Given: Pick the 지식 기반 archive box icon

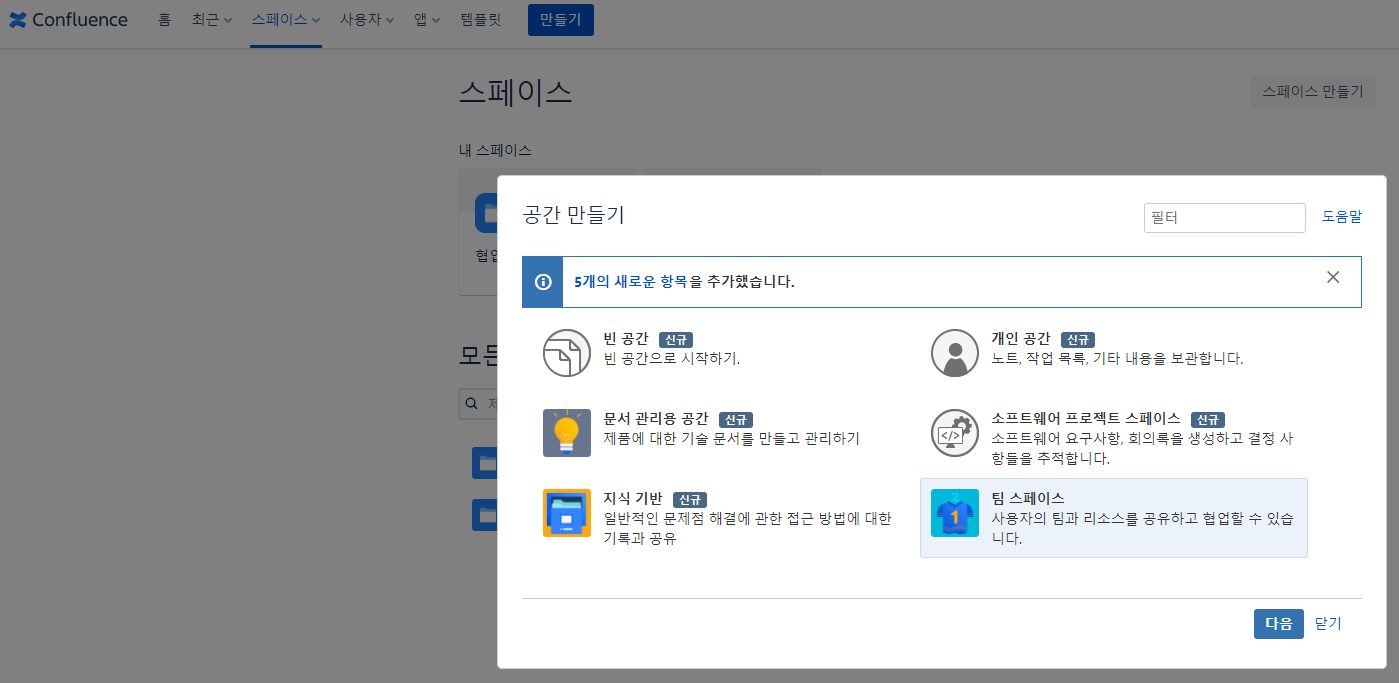Looking at the screenshot, I should tap(567, 513).
